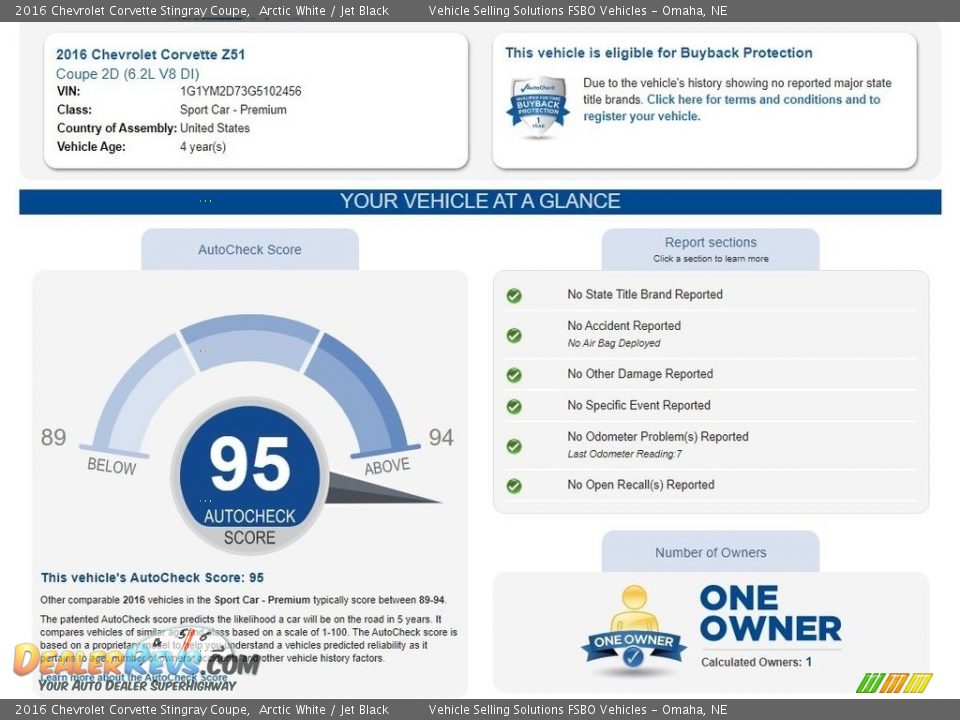Open the No Accident Reported section
Image resolution: width=960 pixels, height=720 pixels.
click(624, 326)
